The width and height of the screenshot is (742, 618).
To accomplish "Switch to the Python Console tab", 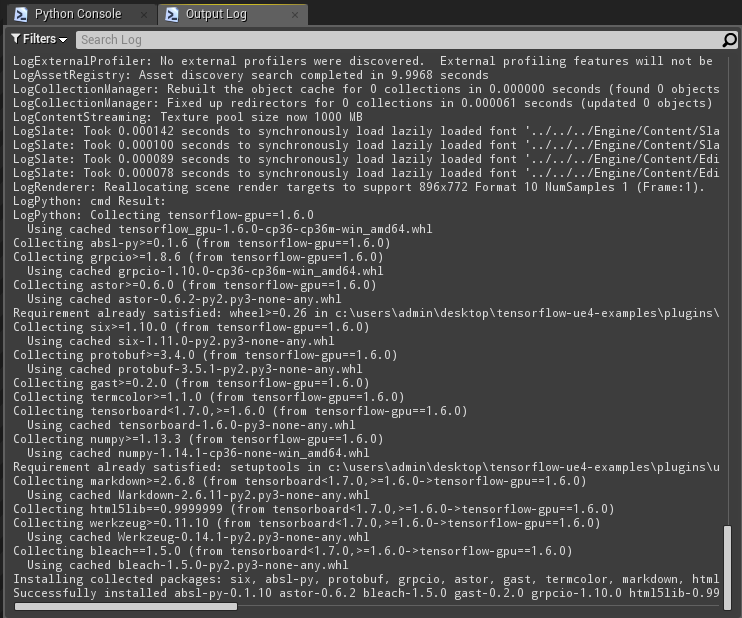I will [77, 14].
